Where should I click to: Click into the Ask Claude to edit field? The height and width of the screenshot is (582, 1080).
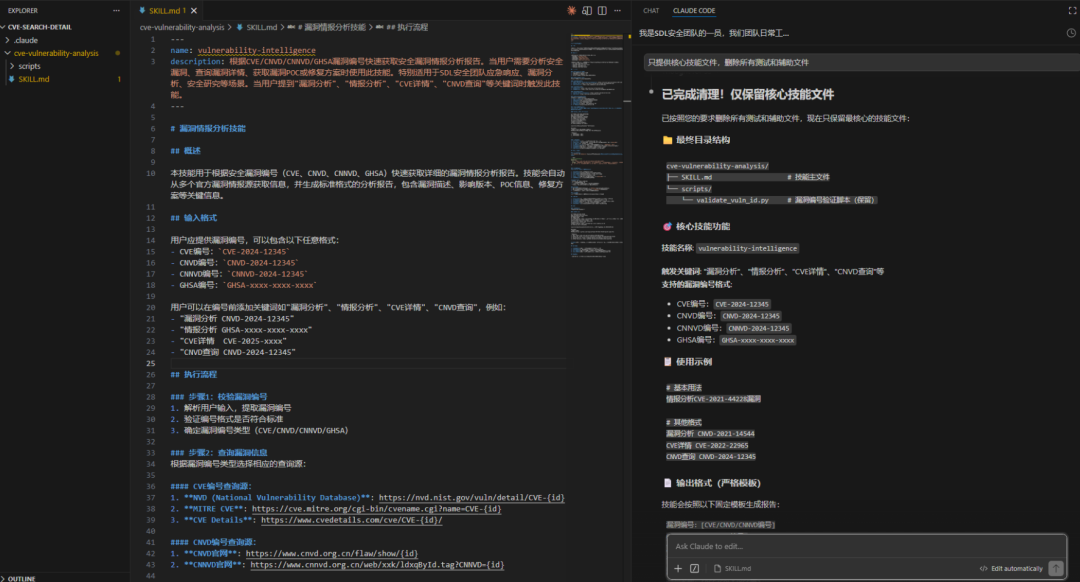coord(866,546)
